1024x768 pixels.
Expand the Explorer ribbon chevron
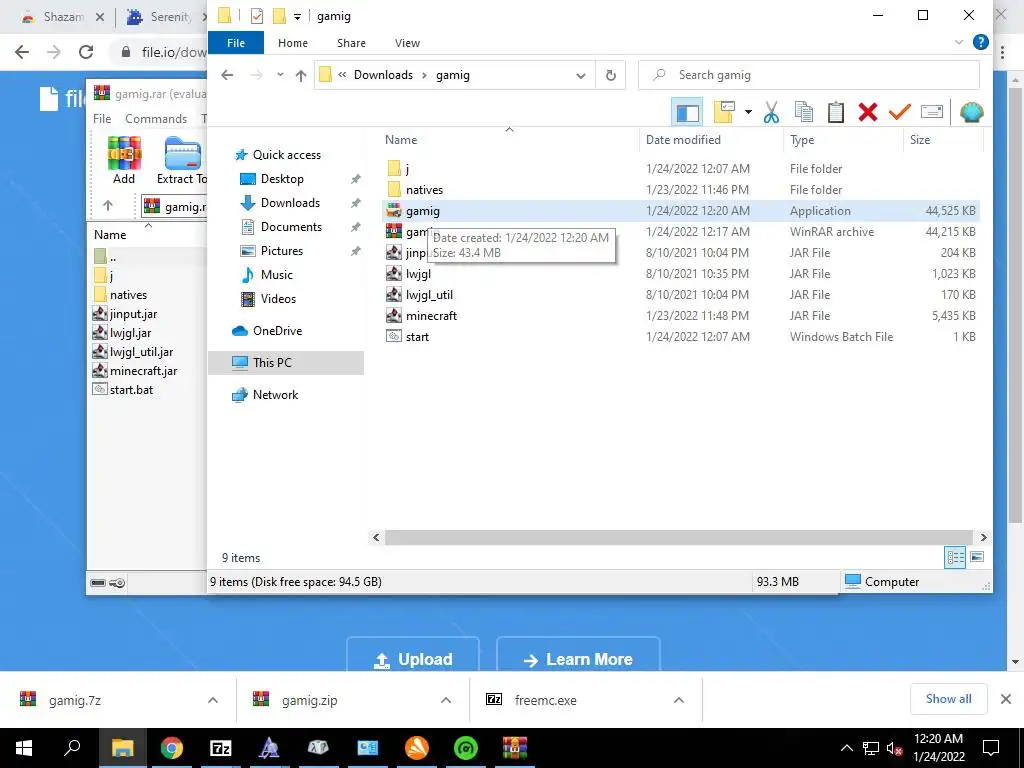pos(959,42)
